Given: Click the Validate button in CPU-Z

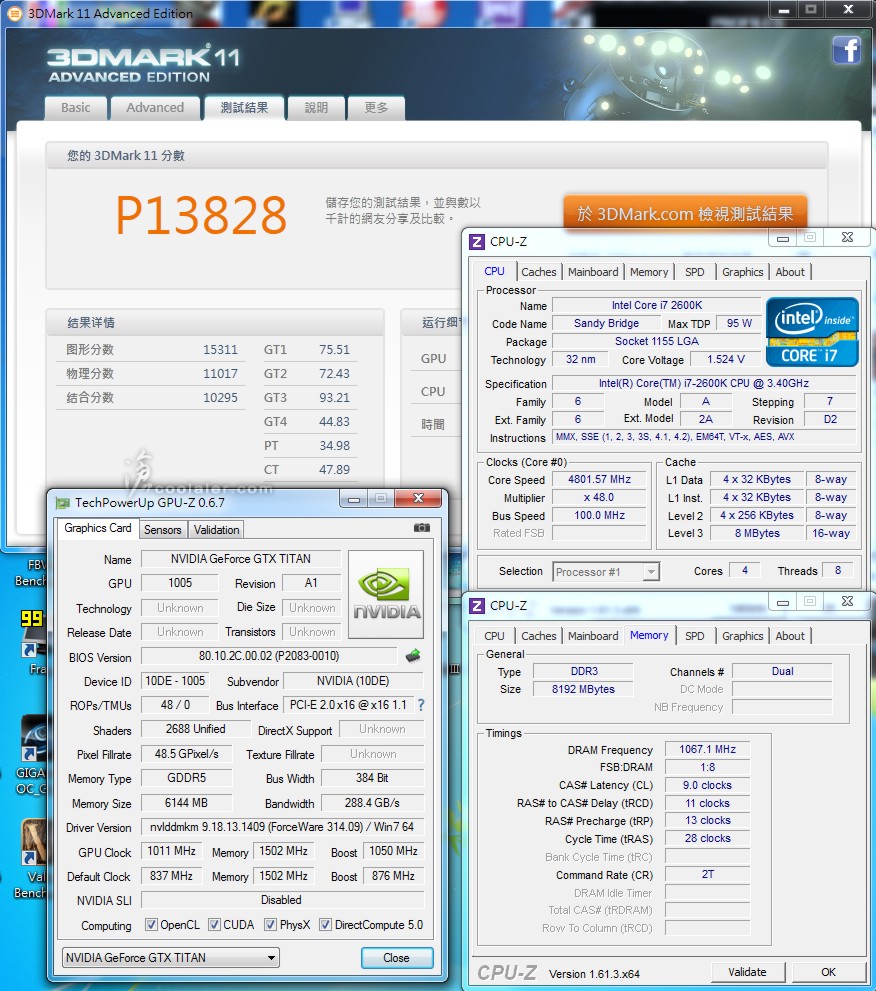Looking at the screenshot, I should point(747,972).
